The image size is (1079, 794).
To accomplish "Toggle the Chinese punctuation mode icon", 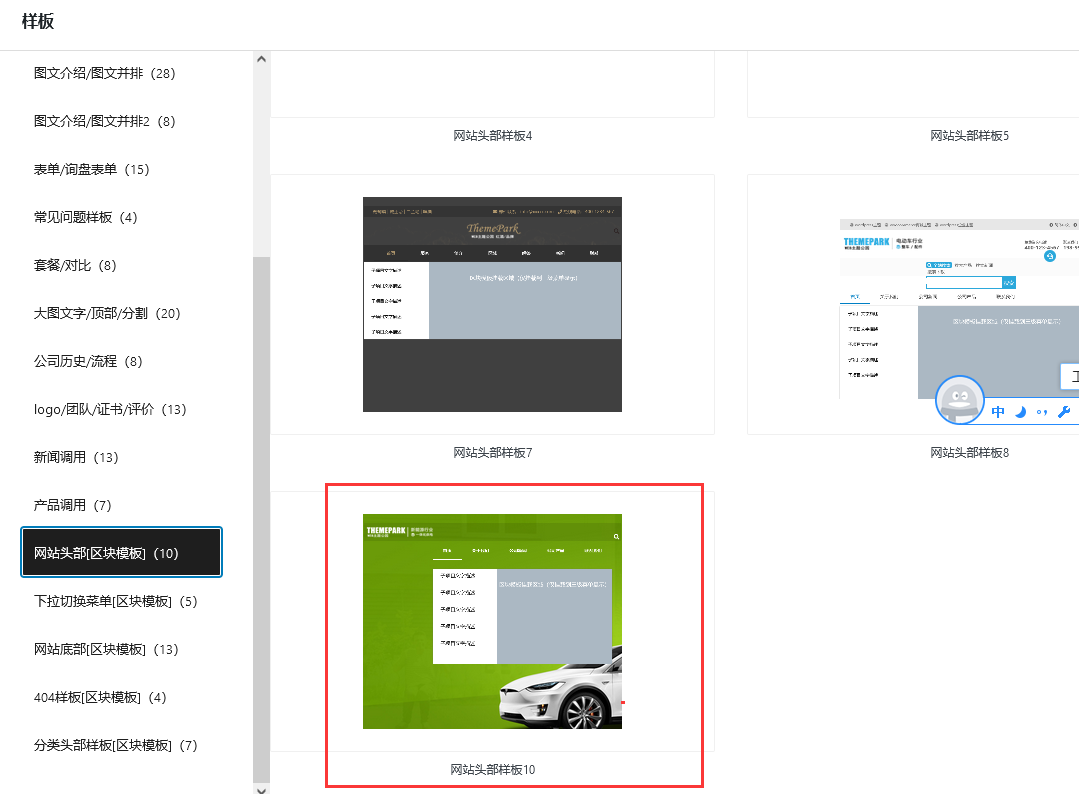I will pyautogui.click(x=1042, y=412).
